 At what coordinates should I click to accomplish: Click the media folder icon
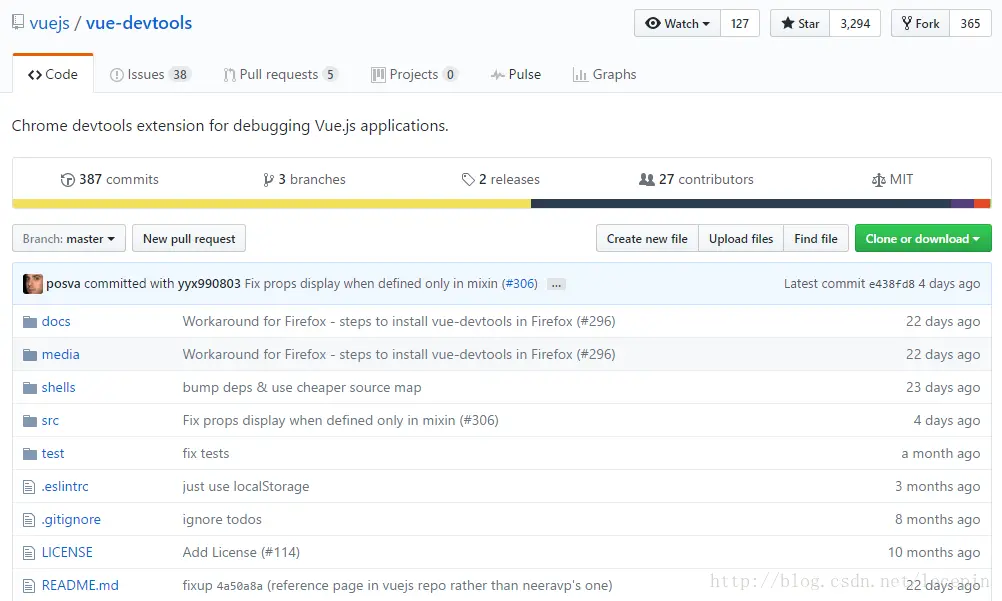[29, 355]
